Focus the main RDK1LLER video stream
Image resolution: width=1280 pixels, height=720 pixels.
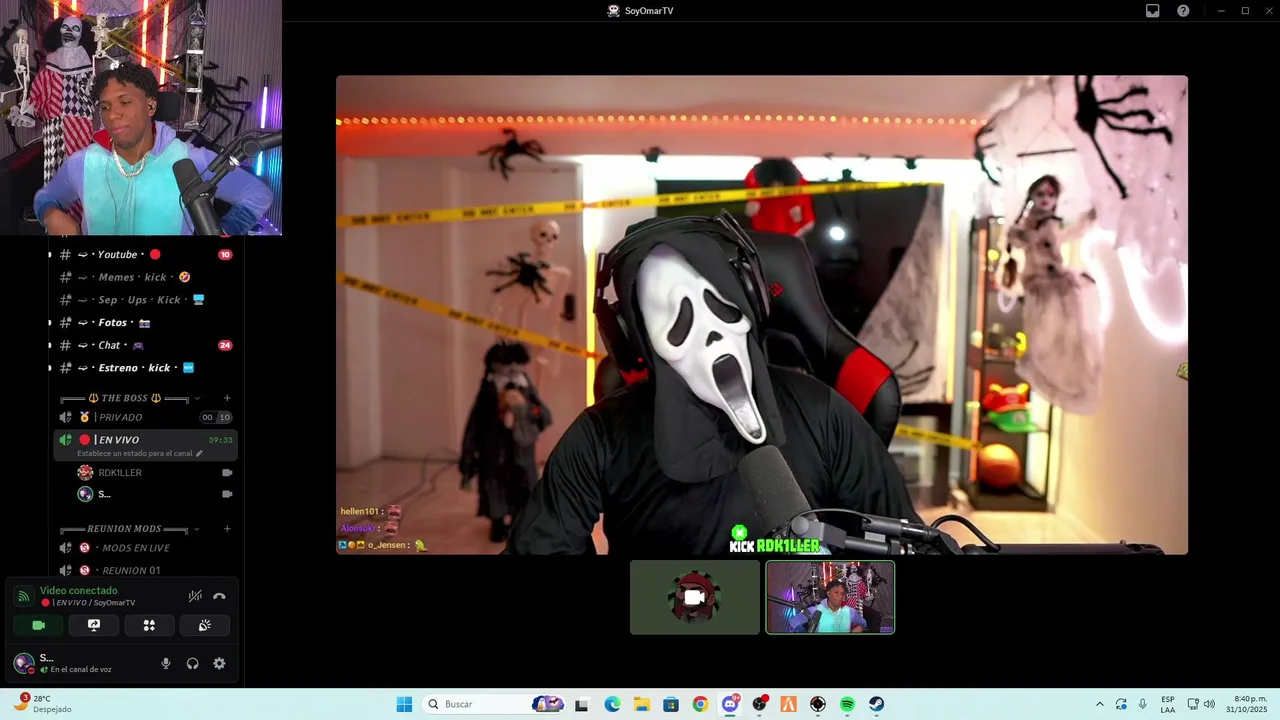pyautogui.click(x=762, y=315)
